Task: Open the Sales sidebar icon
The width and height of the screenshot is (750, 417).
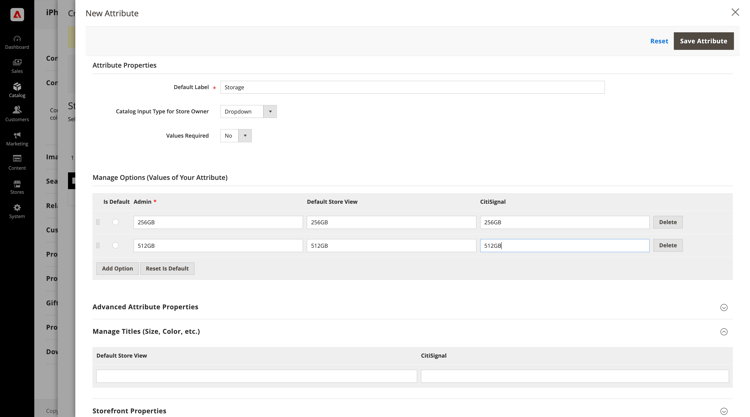Action: pos(17,66)
